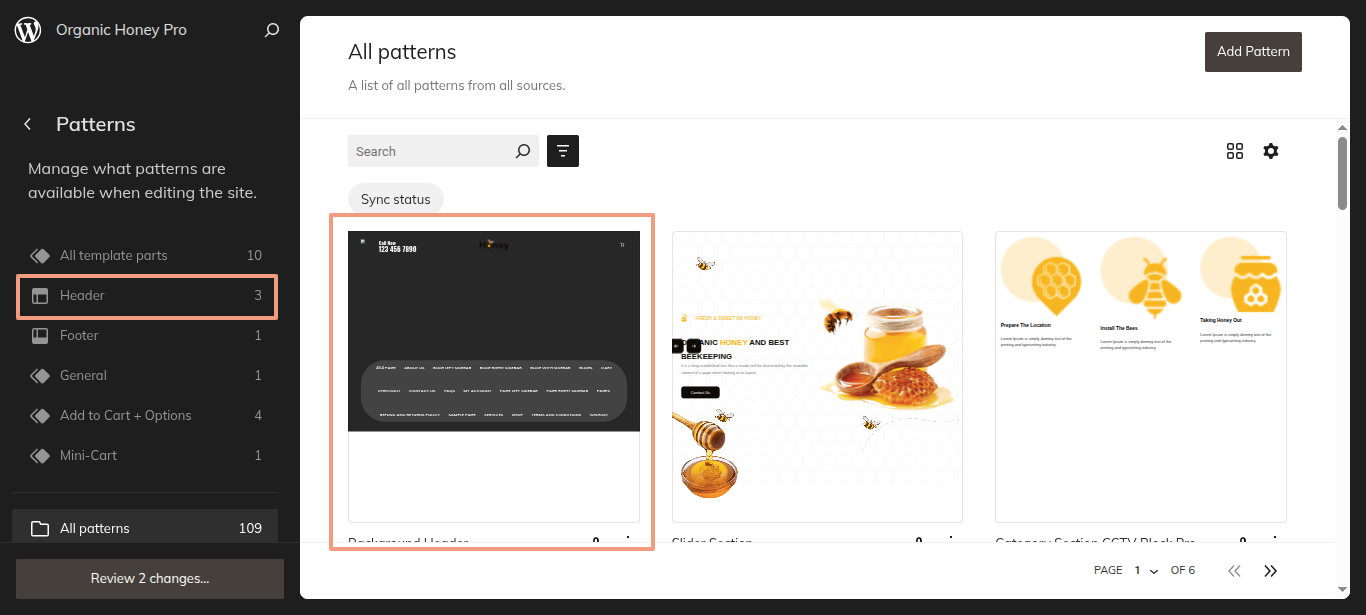The image size is (1366, 615).
Task: Open the site search magnifier icon
Action: tap(271, 30)
